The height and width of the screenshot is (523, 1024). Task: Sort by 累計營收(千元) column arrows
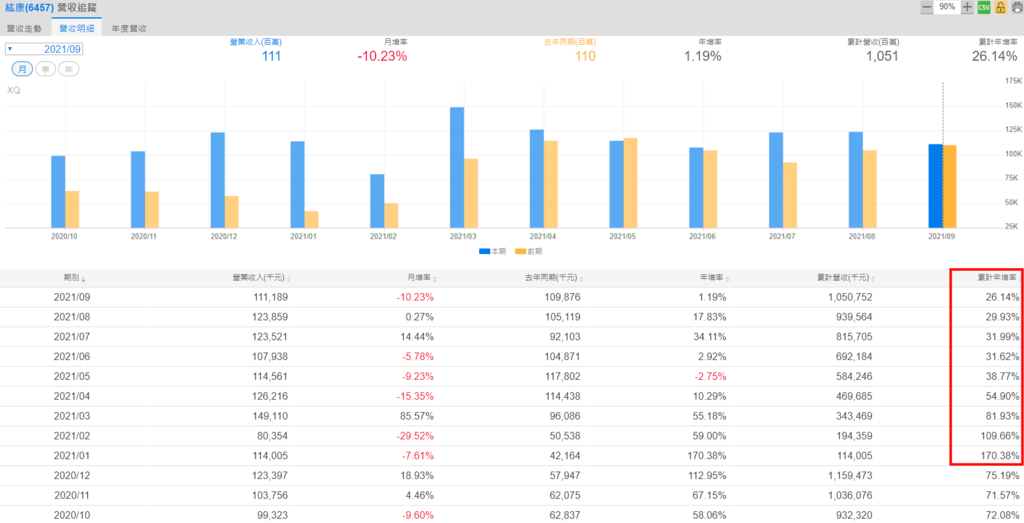tap(874, 279)
